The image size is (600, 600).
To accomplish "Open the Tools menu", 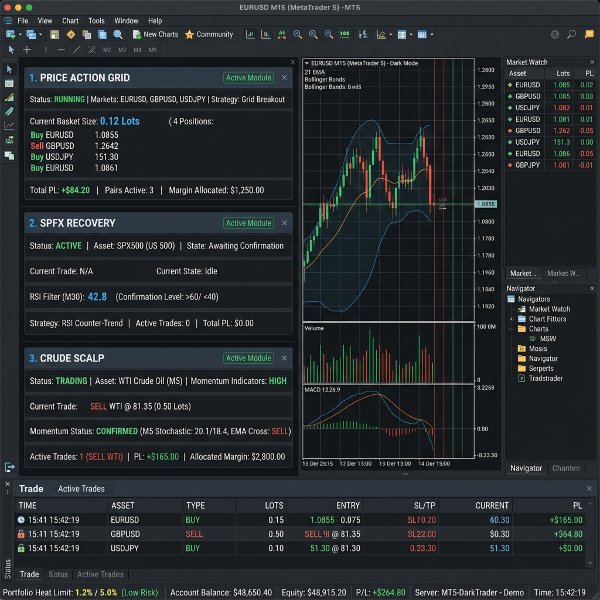I will [x=96, y=21].
